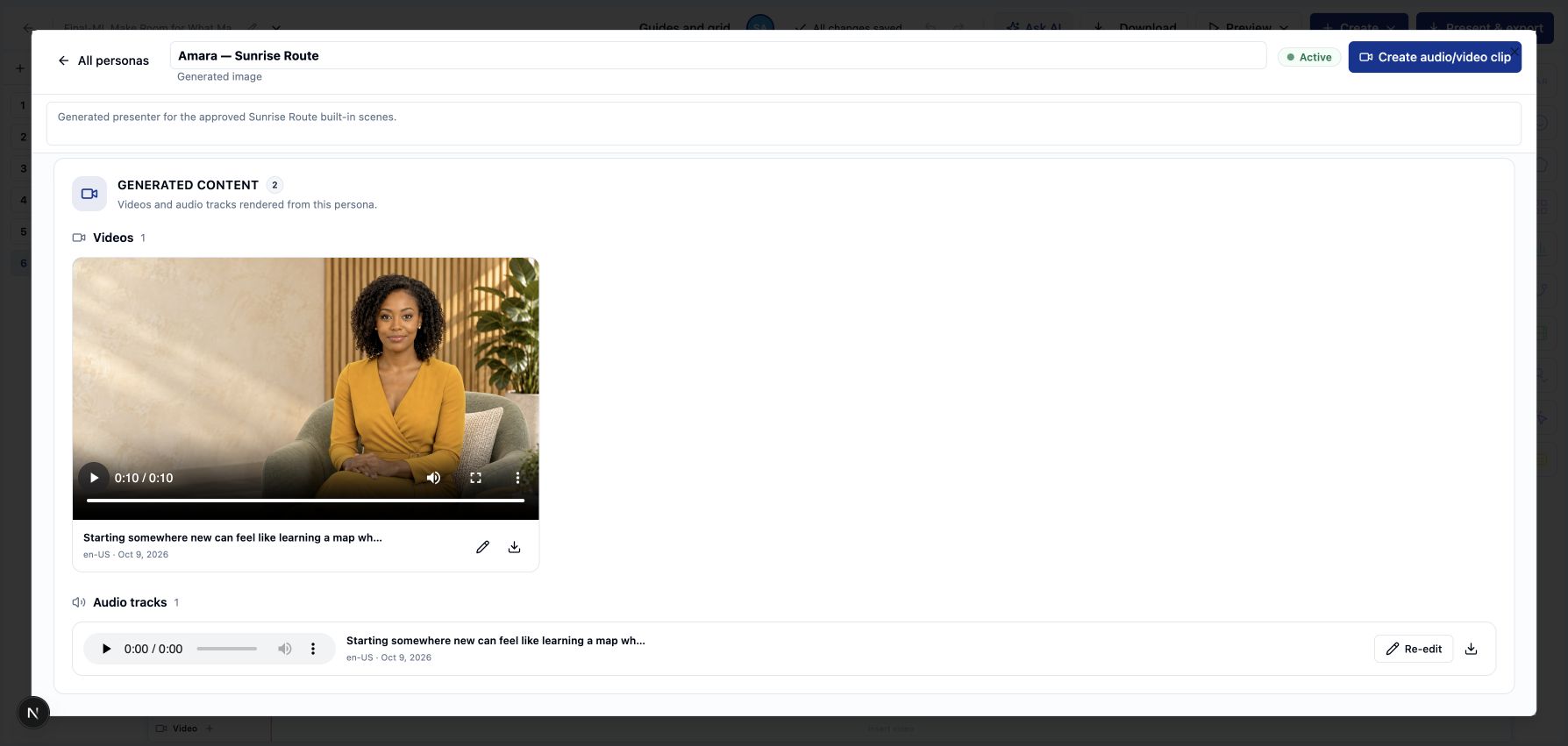The width and height of the screenshot is (1568, 746).
Task: Click the Generated Content camera icon
Action: (x=89, y=194)
